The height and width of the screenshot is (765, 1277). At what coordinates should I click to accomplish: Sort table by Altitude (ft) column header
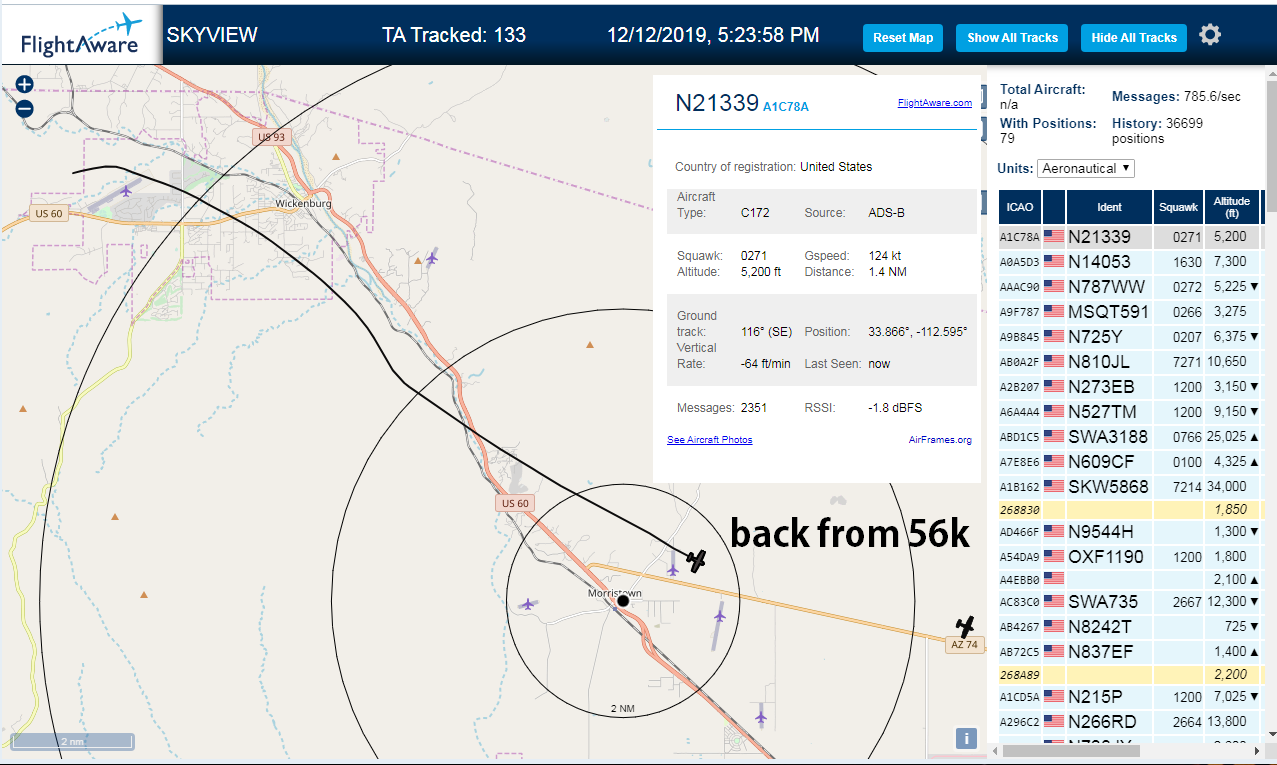pos(1232,207)
